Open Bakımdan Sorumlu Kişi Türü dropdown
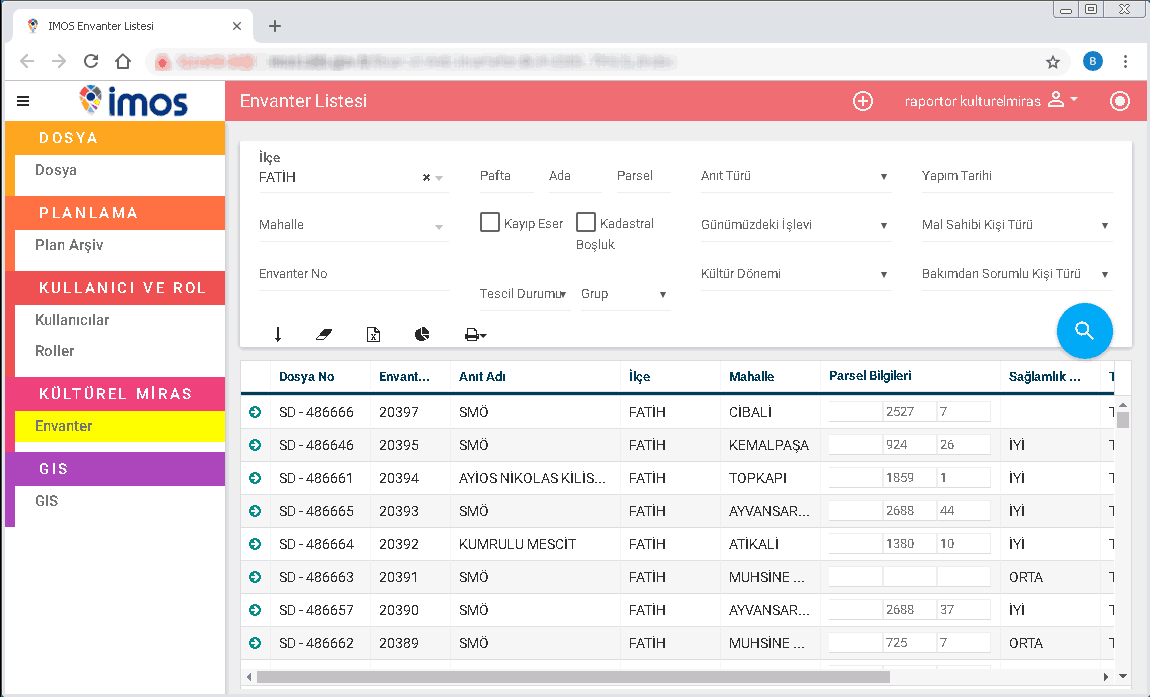The width and height of the screenshot is (1150, 697). 1017,274
